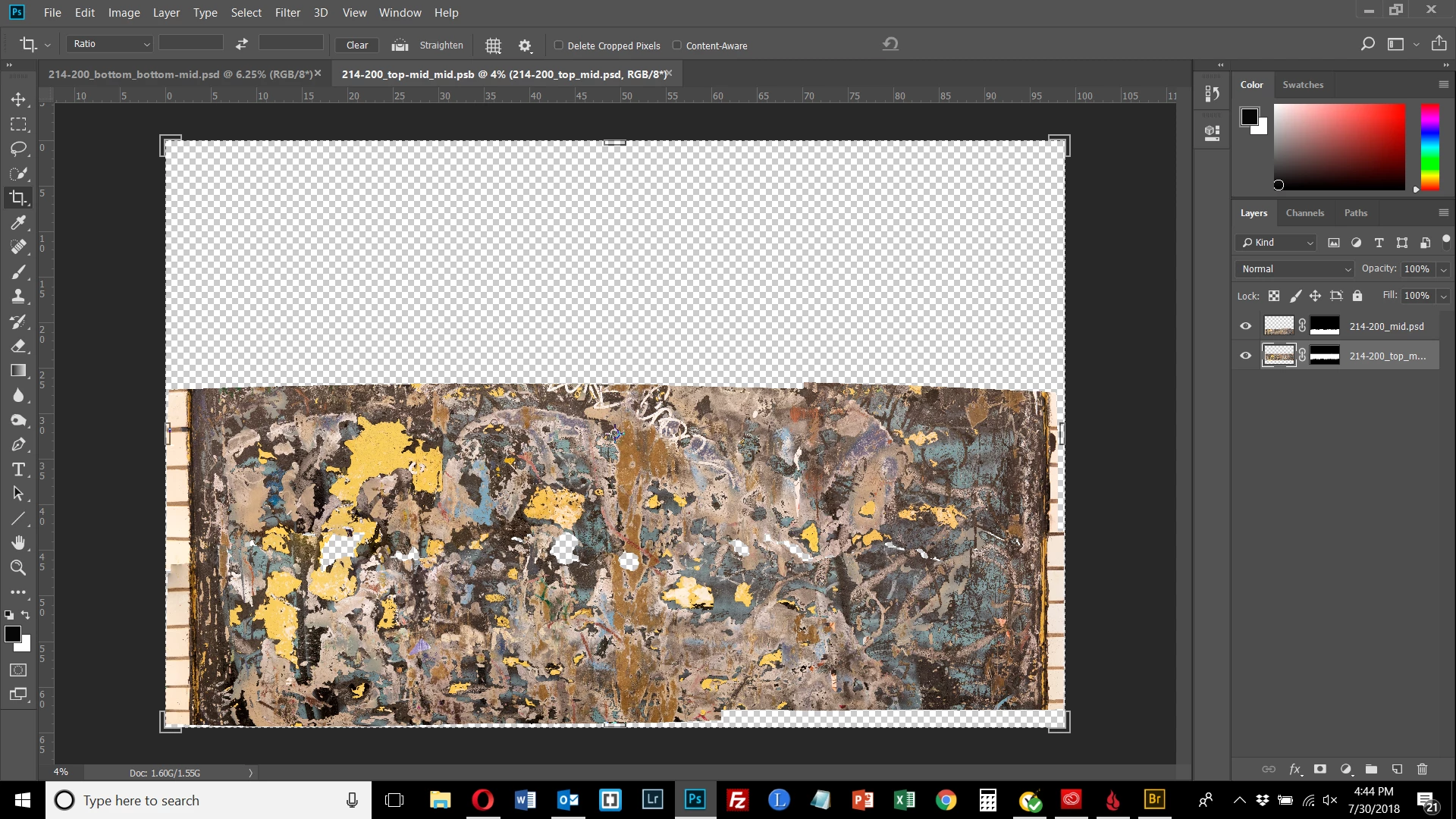
Task: Select the Eyedropper tool
Action: pos(18,222)
